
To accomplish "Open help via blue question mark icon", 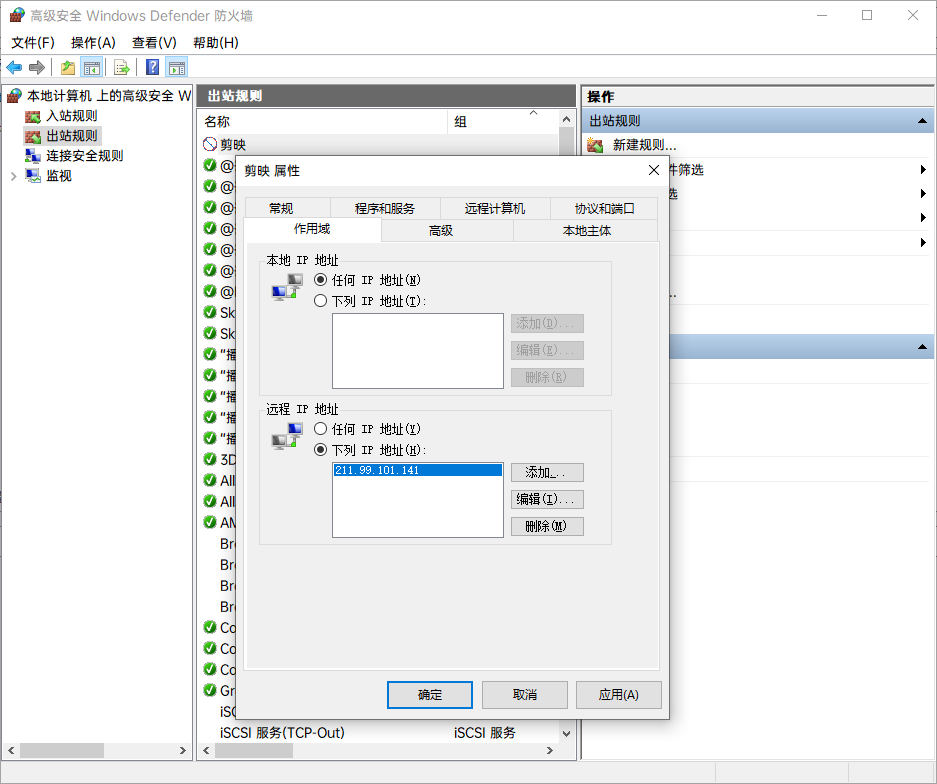I will click(153, 67).
